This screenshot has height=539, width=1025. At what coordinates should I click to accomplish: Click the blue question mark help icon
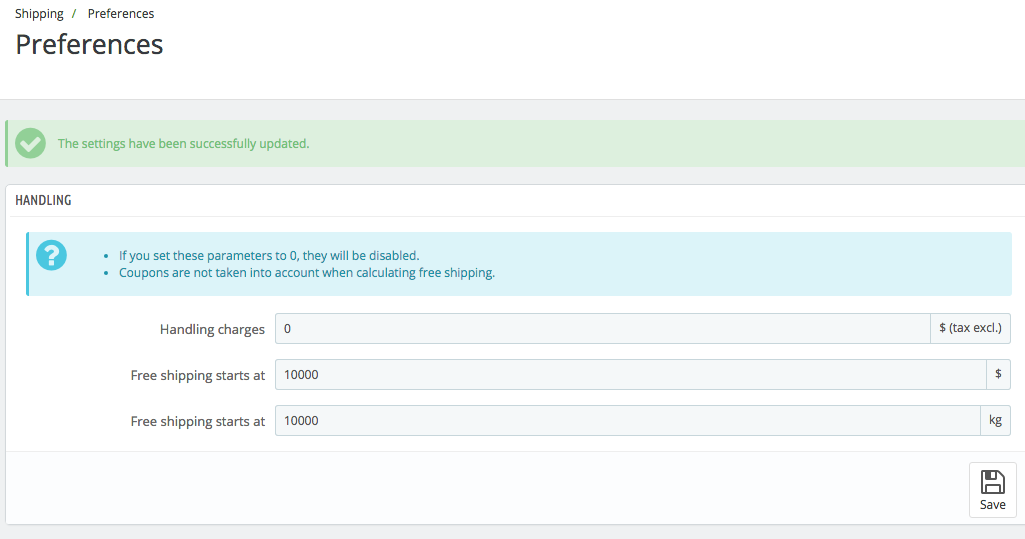pos(51,255)
